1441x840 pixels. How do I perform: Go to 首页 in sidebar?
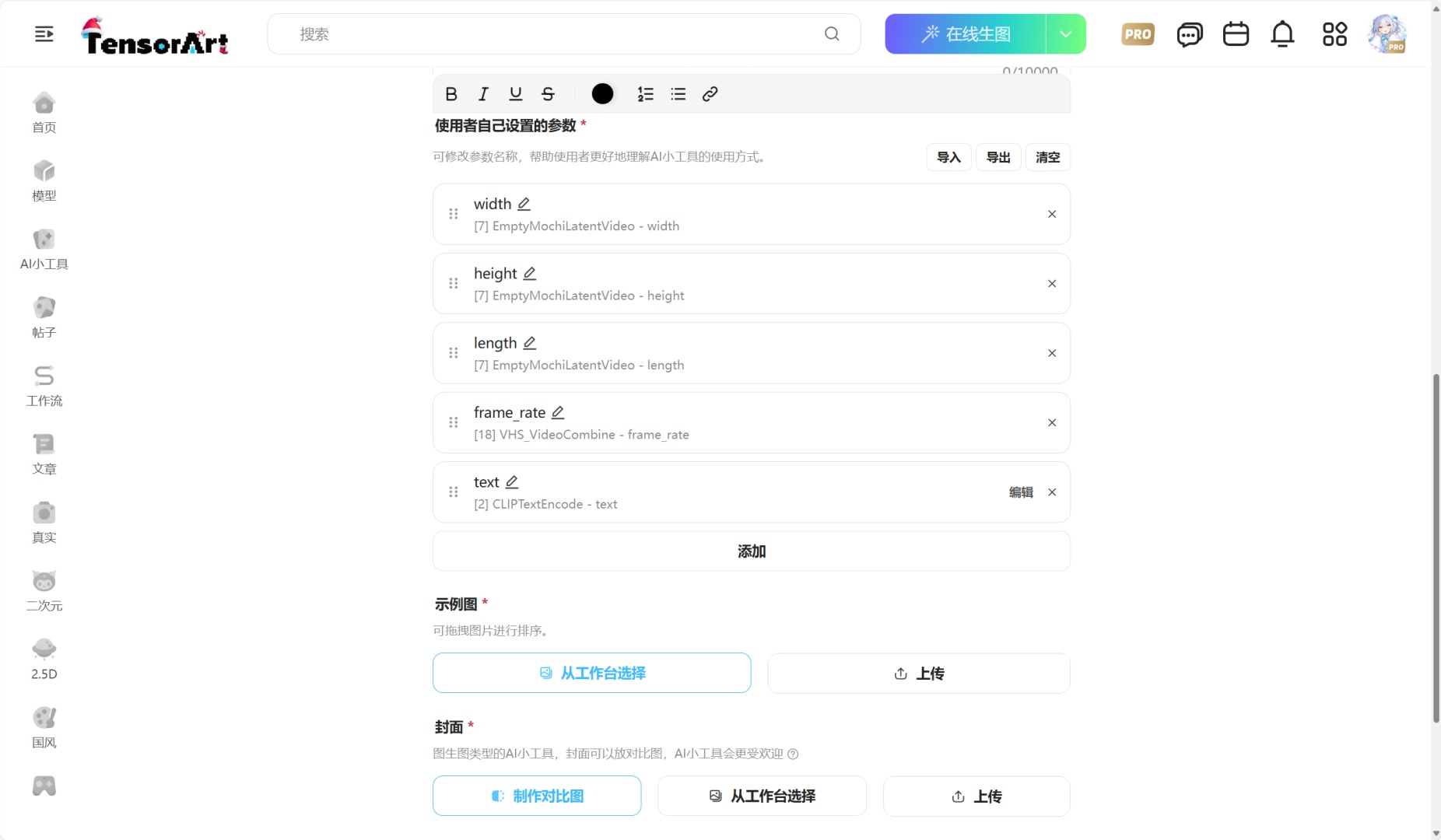pyautogui.click(x=44, y=113)
